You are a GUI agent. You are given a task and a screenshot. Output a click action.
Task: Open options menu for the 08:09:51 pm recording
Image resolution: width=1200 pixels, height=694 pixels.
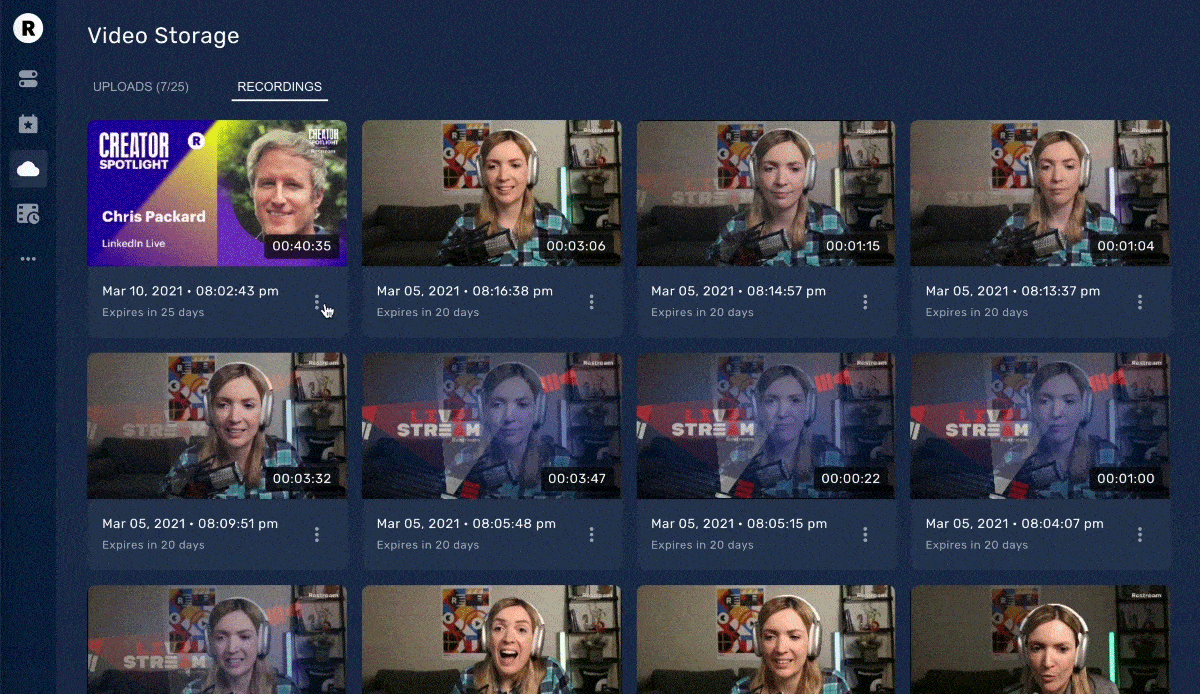point(317,534)
